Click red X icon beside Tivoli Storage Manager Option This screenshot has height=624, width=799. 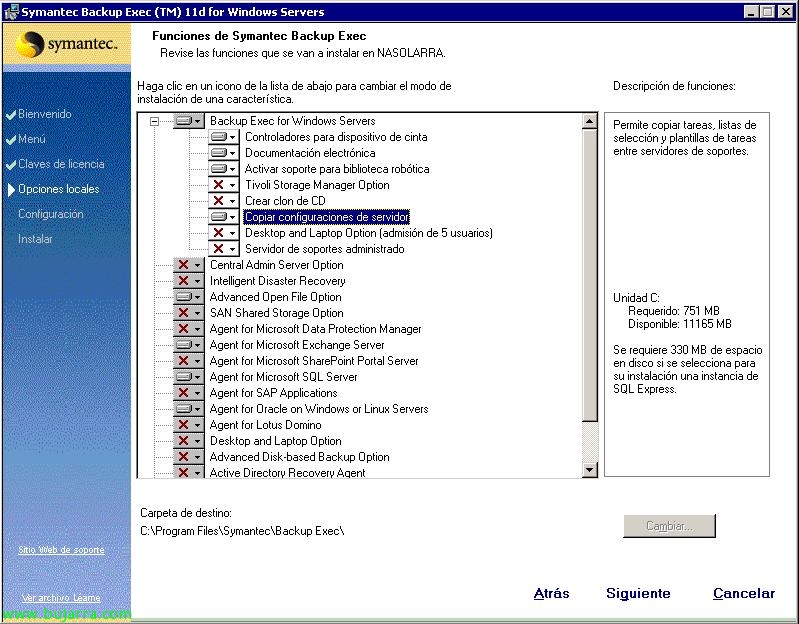pyautogui.click(x=224, y=185)
